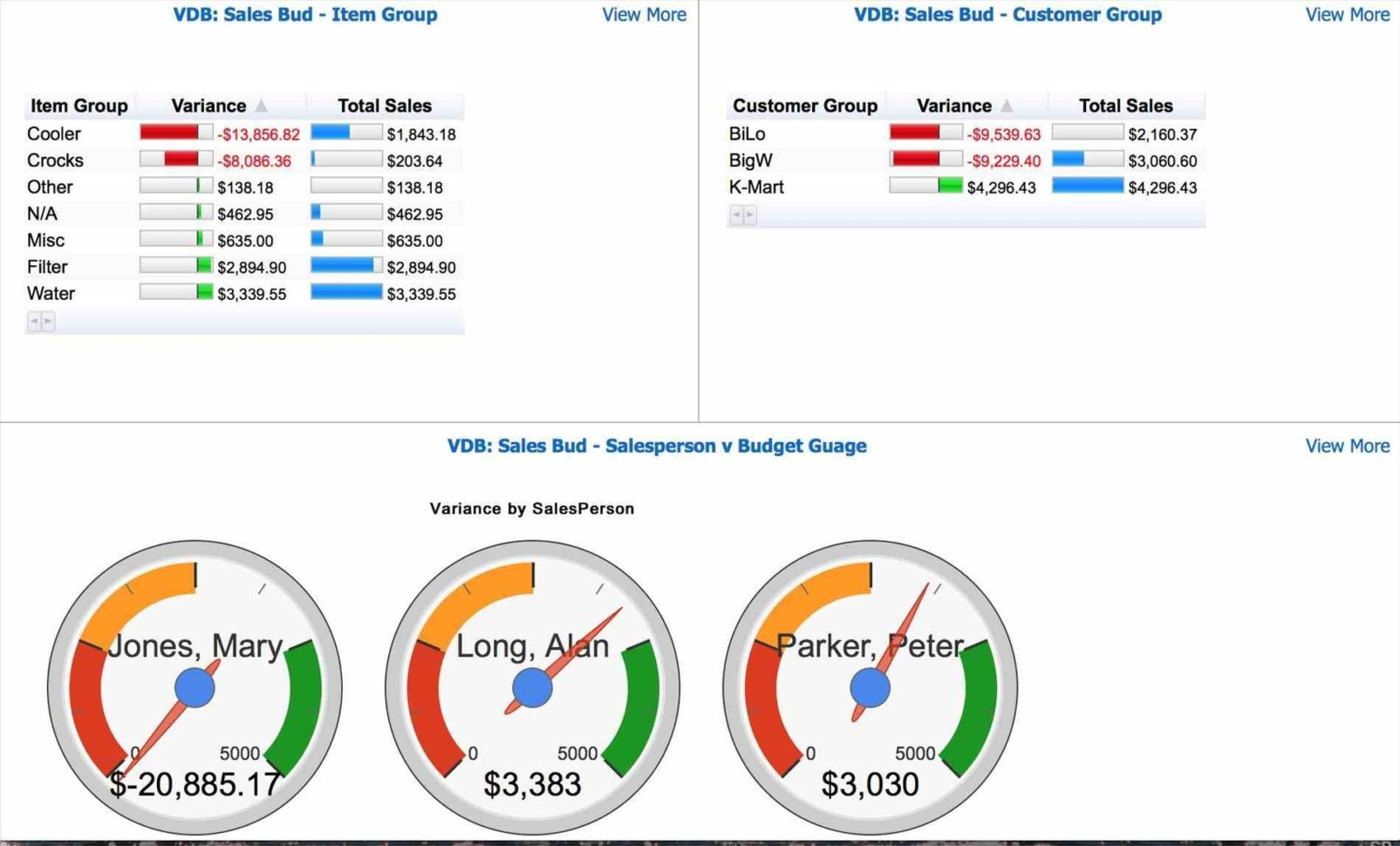Click Crocks variance value -$8,086.36

255,161
